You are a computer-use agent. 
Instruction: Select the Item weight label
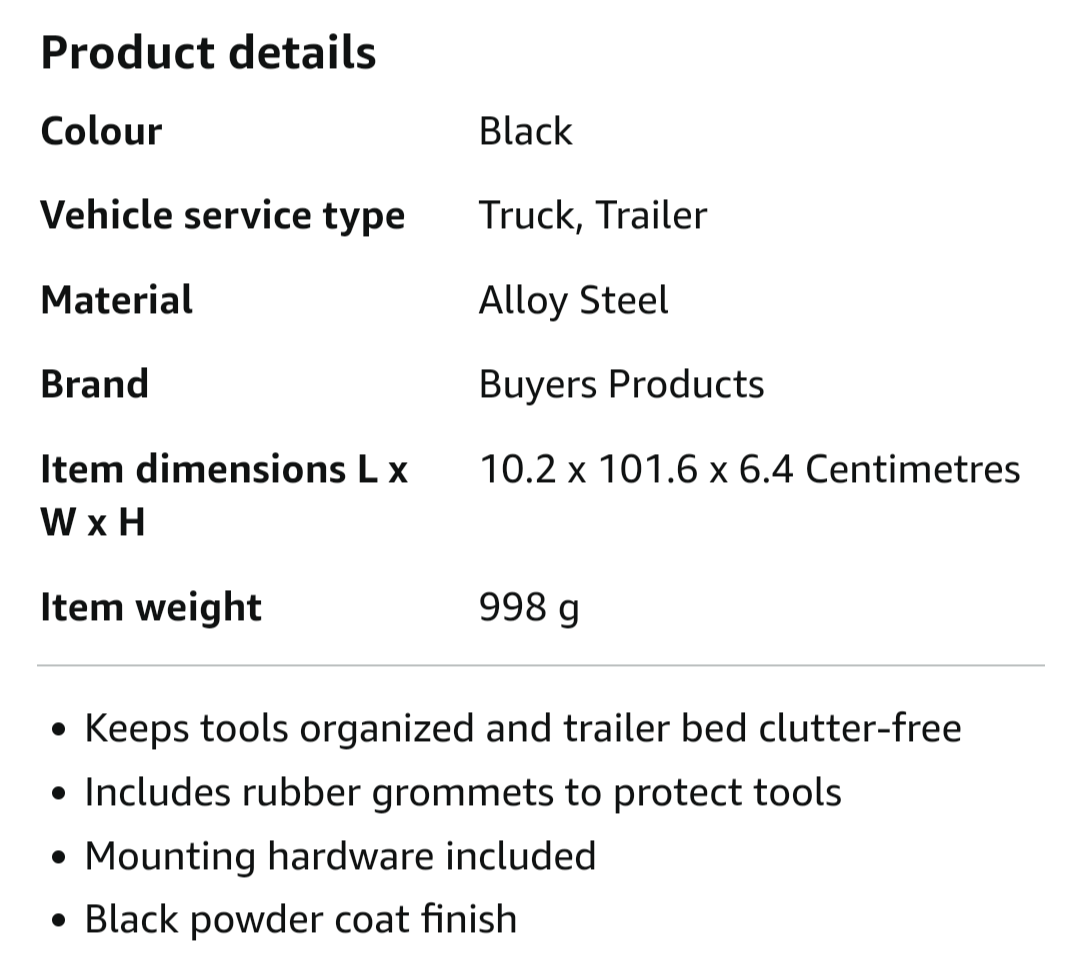151,607
